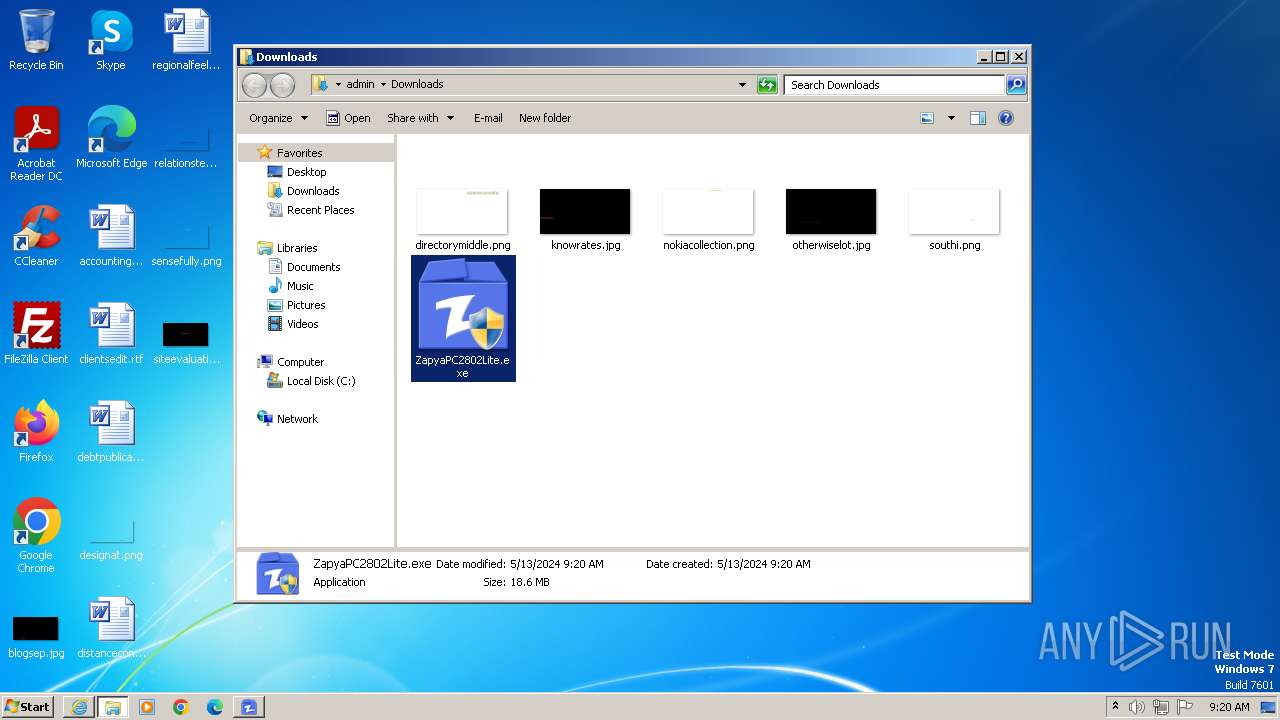Select designat.png on the desktop
Screen dimensions: 1280x720
click(x=111, y=540)
